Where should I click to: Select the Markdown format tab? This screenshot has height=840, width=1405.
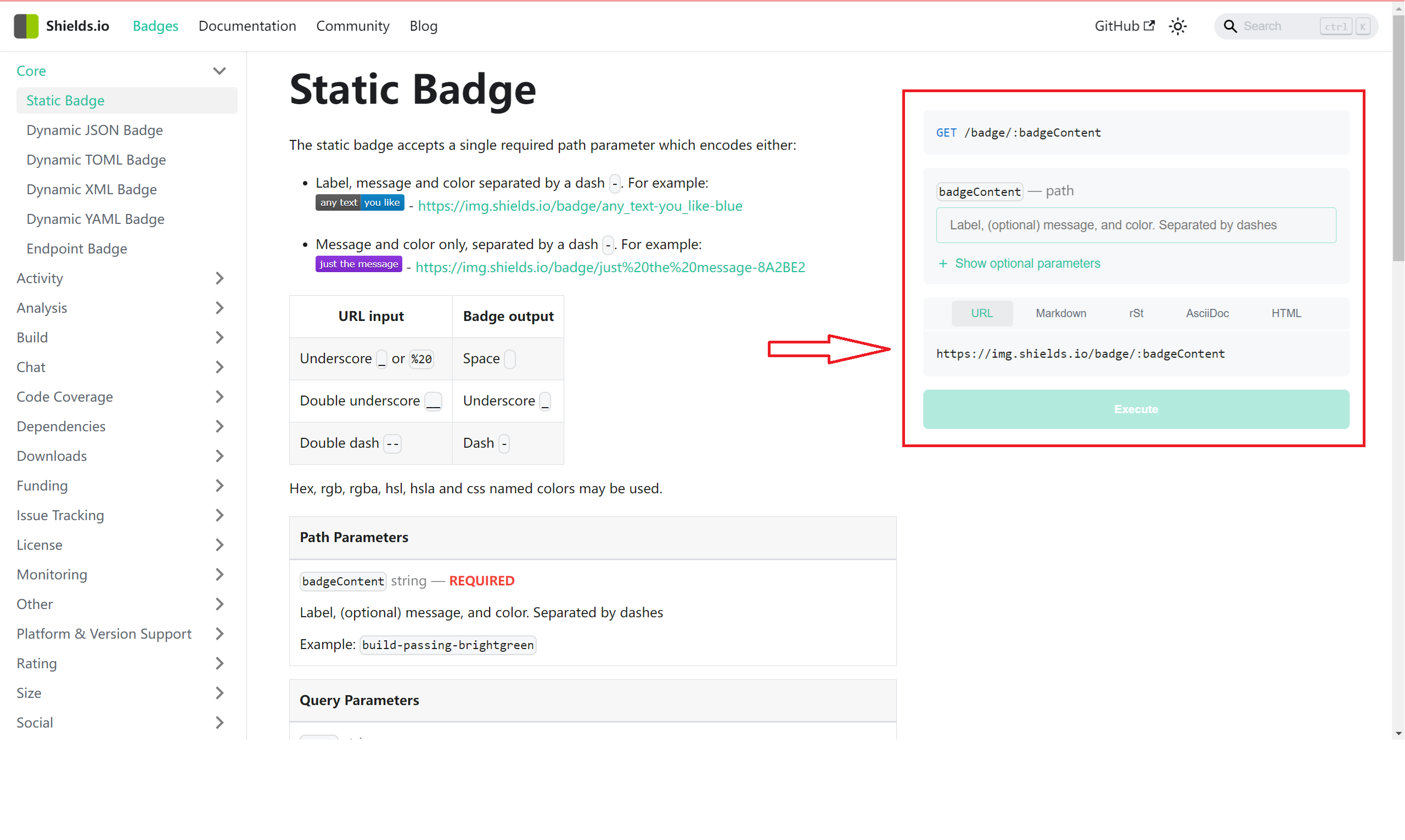pyautogui.click(x=1061, y=314)
